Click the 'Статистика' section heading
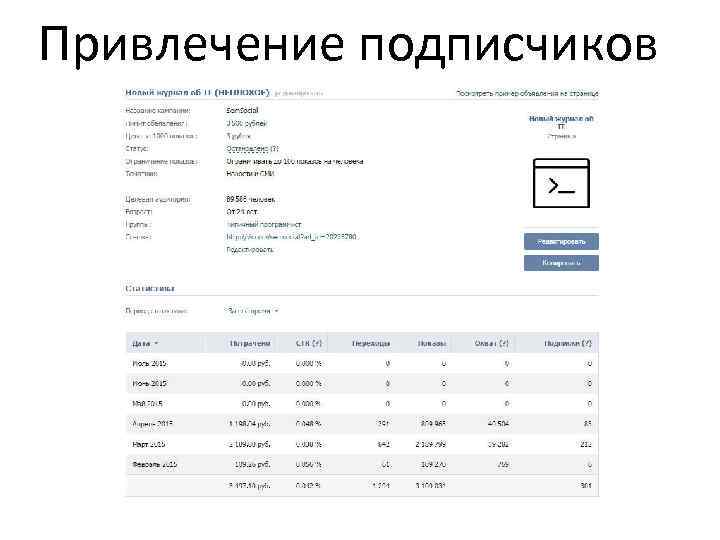Viewport: 720px width, 540px height. [x=150, y=289]
